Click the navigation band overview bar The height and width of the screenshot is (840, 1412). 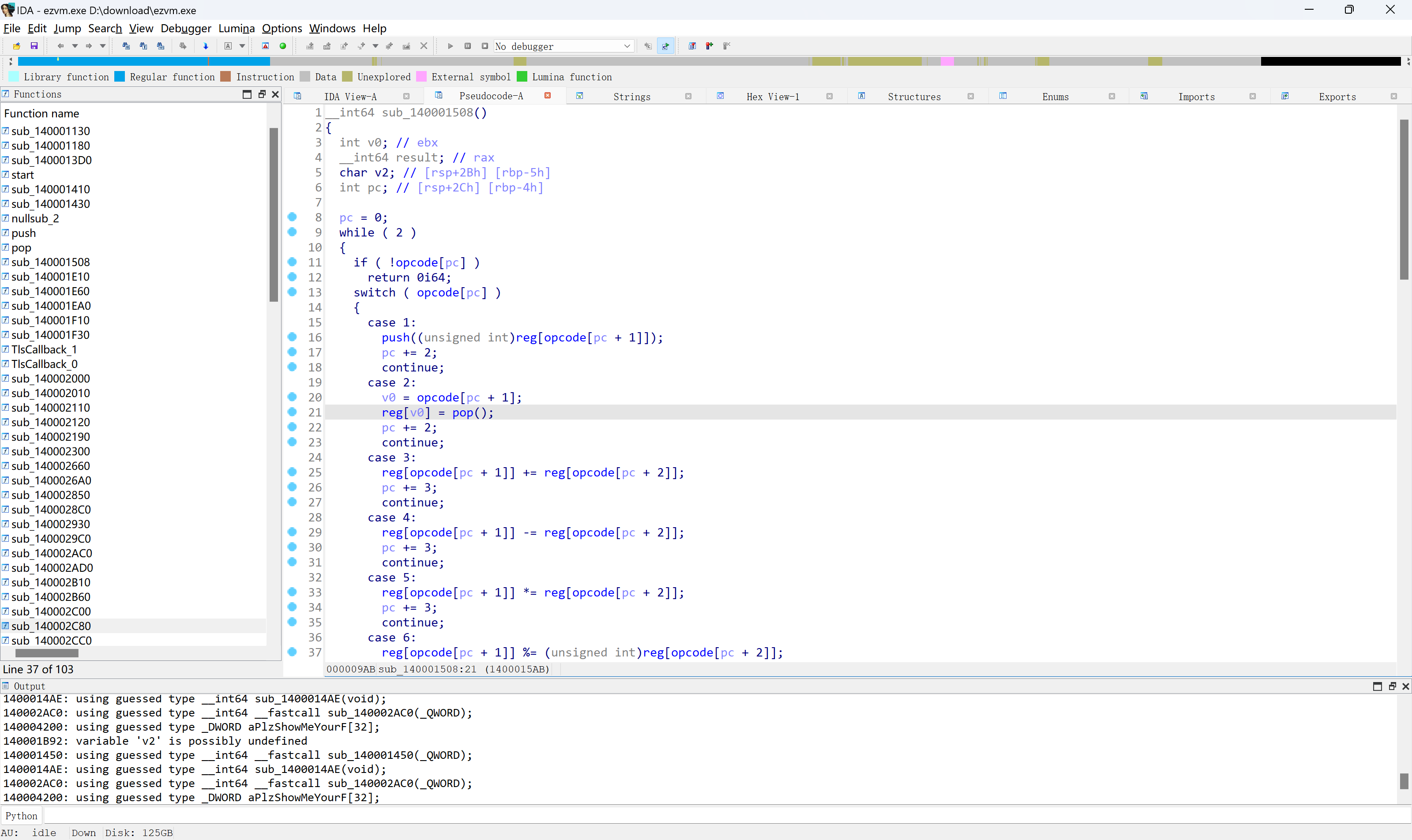(709, 61)
